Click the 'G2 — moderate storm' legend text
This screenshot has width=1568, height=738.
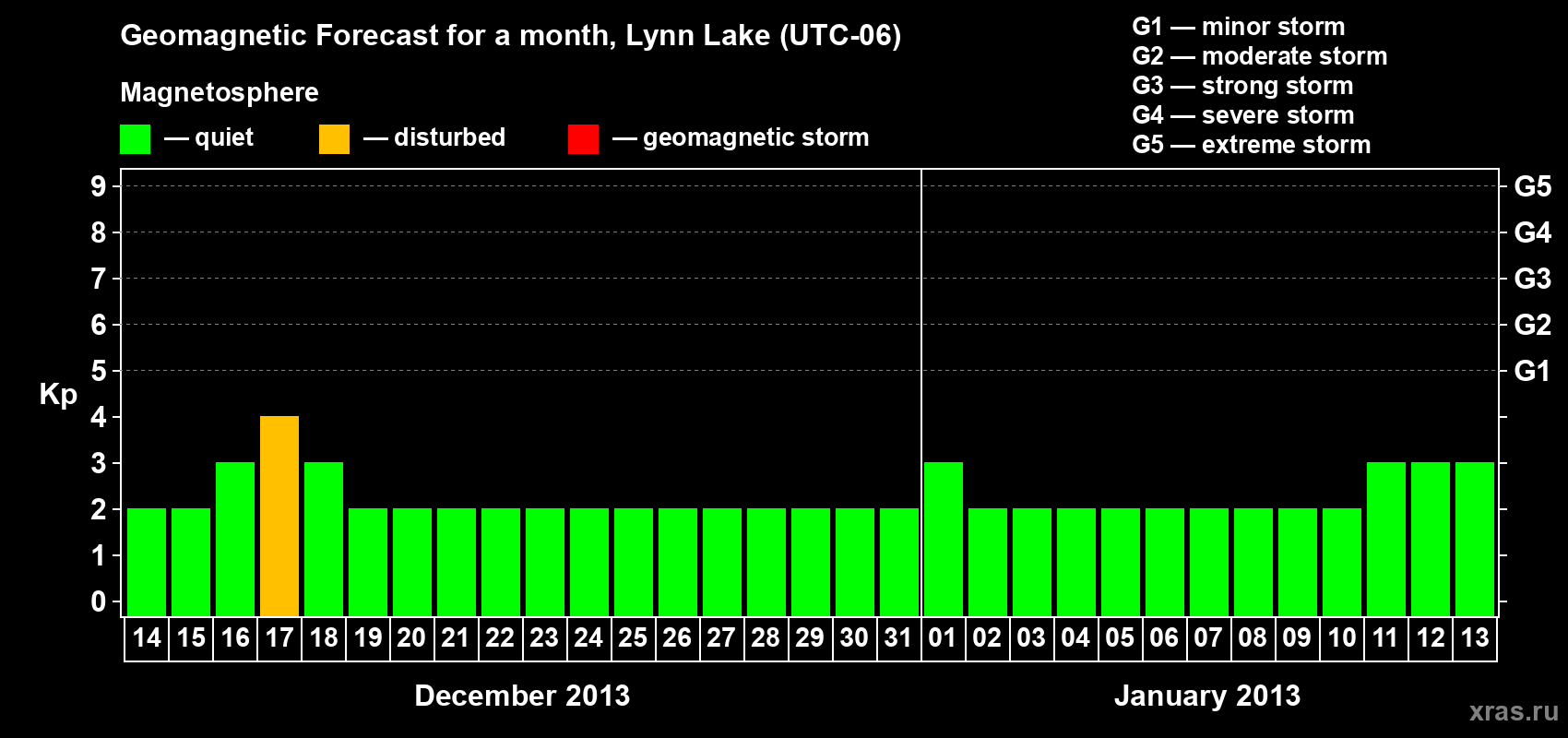coord(1260,56)
